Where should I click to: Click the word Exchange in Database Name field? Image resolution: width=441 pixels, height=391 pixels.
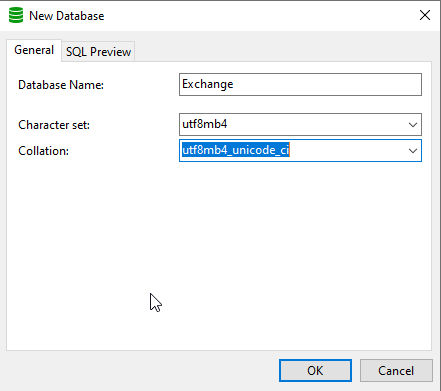tap(208, 84)
